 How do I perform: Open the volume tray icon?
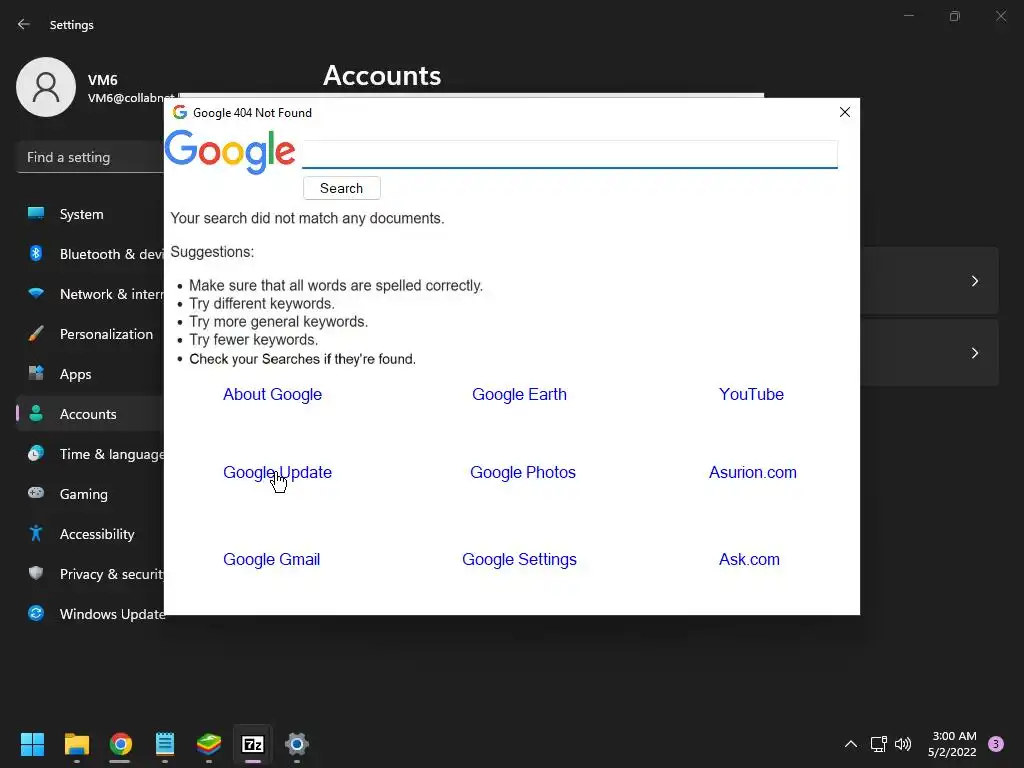pos(903,744)
